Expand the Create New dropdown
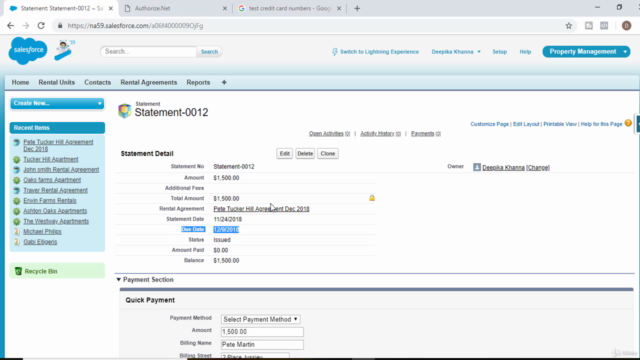 (57, 103)
